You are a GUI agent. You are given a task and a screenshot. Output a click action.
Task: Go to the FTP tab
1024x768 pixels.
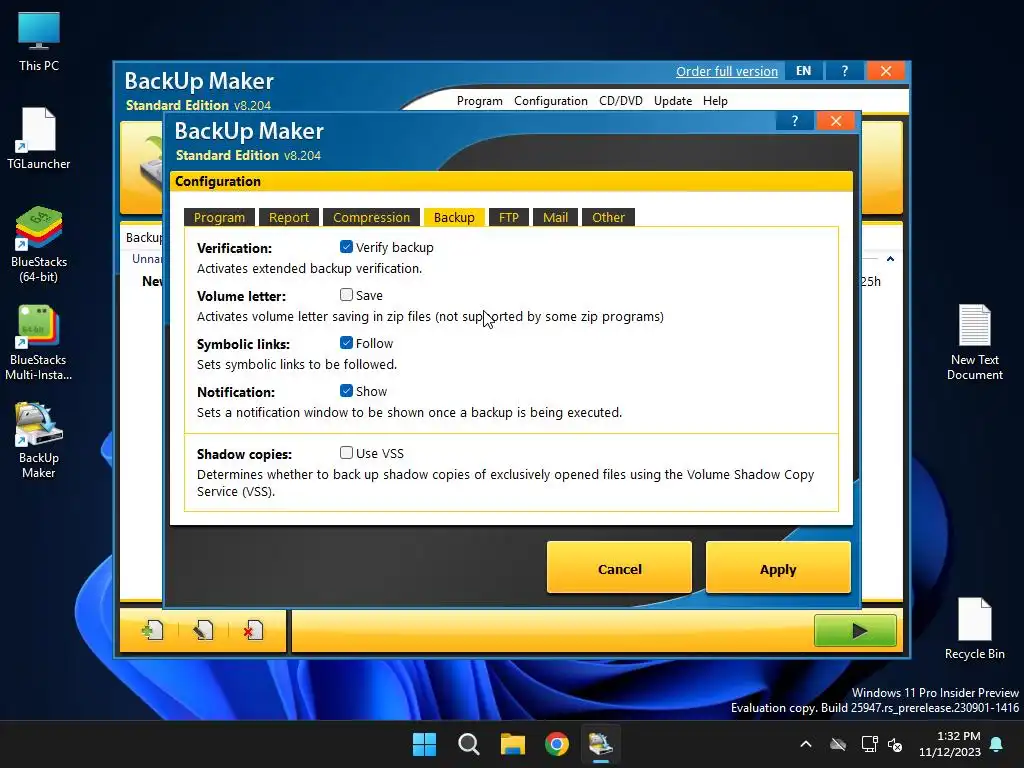[x=509, y=217]
